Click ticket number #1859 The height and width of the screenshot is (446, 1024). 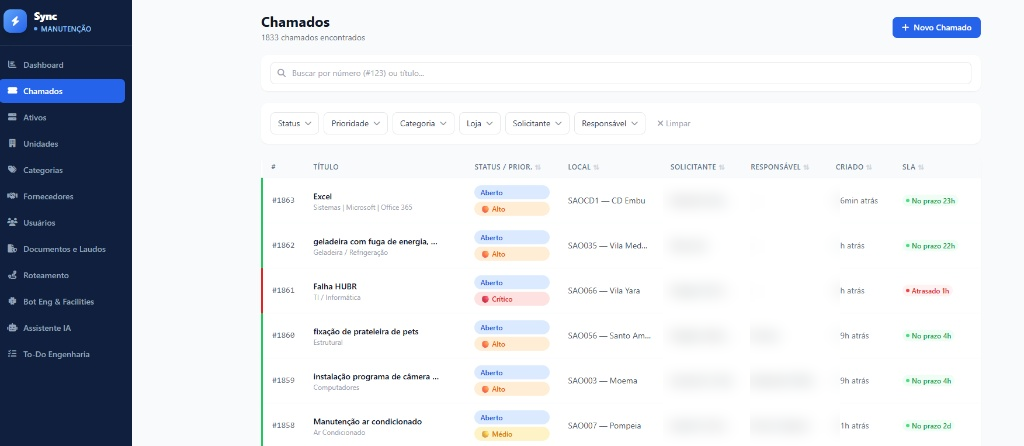(283, 380)
